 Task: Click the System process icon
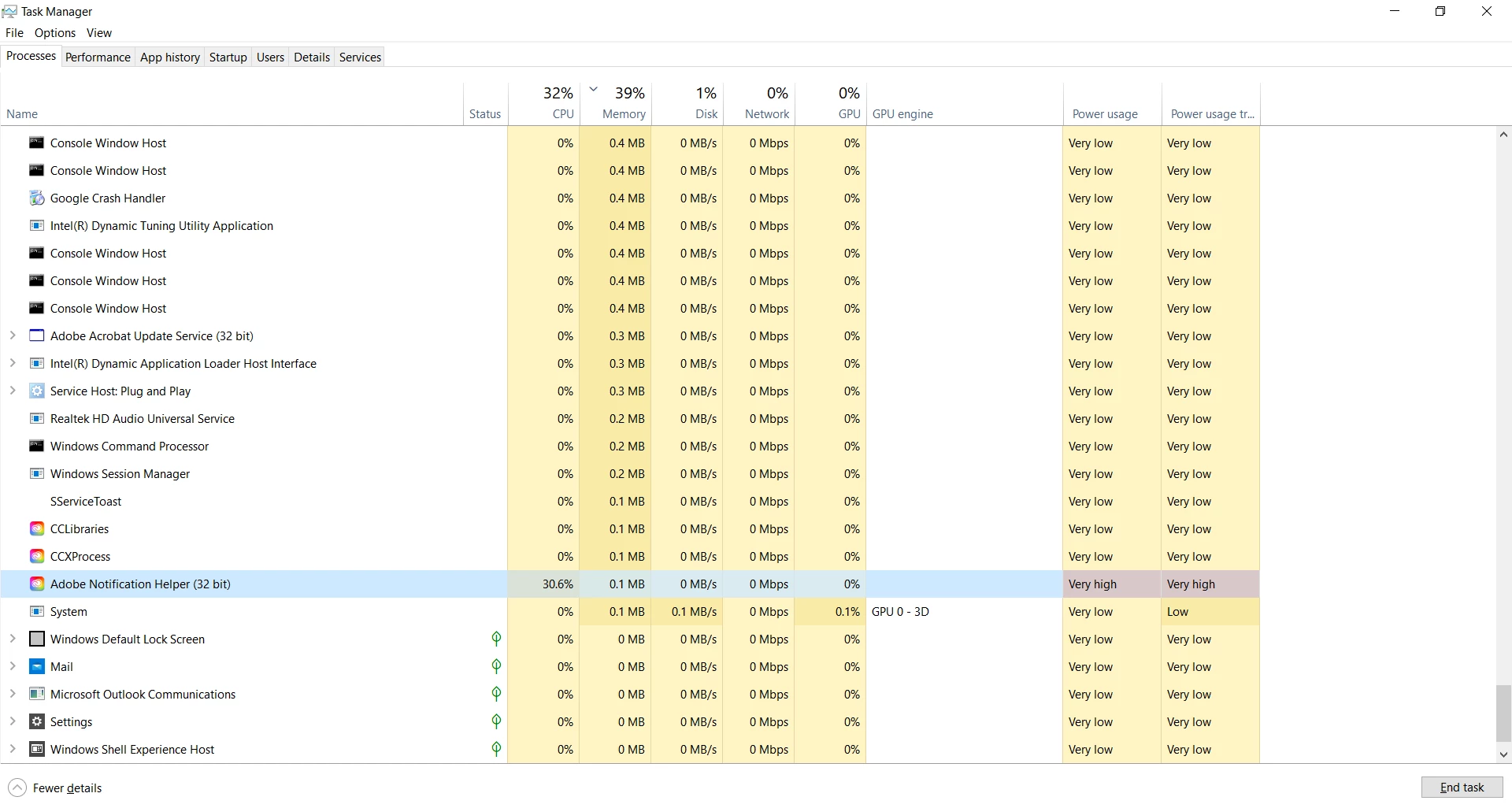36,611
